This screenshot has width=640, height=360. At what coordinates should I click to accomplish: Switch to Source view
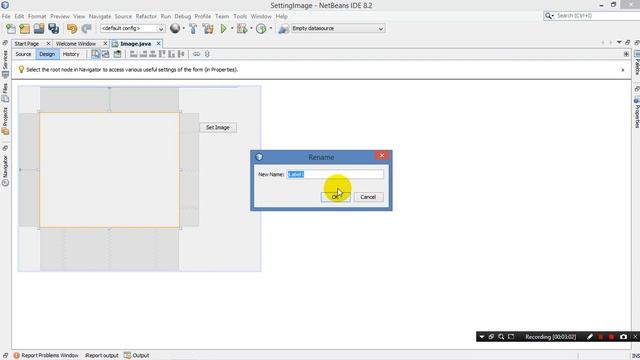[x=23, y=54]
